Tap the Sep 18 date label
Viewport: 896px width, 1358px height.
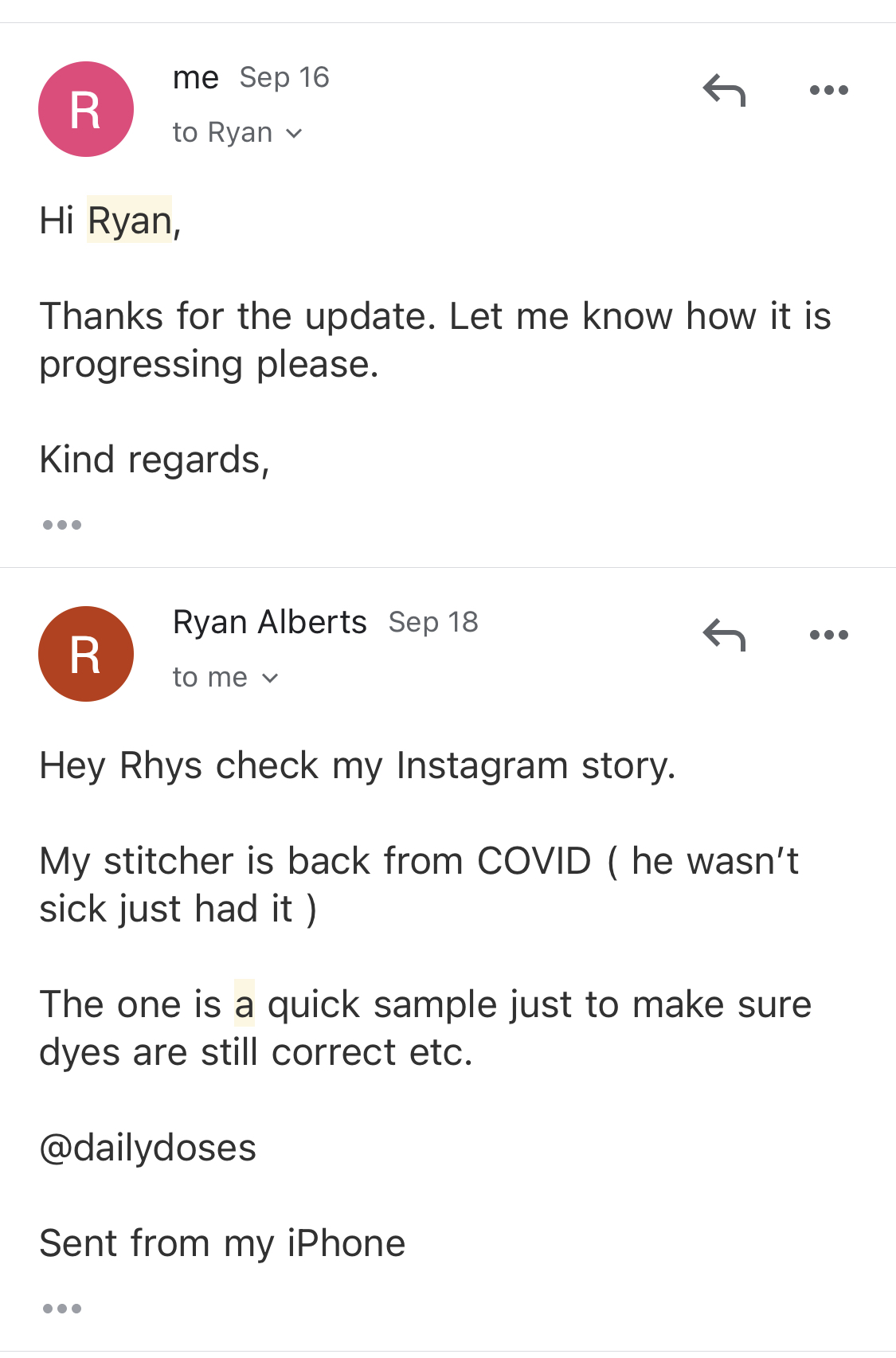point(433,622)
